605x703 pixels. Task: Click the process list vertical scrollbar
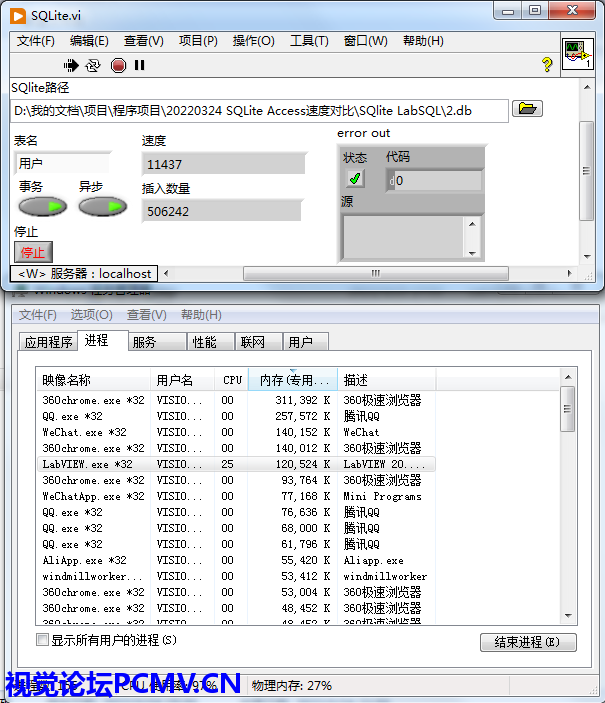click(568, 500)
